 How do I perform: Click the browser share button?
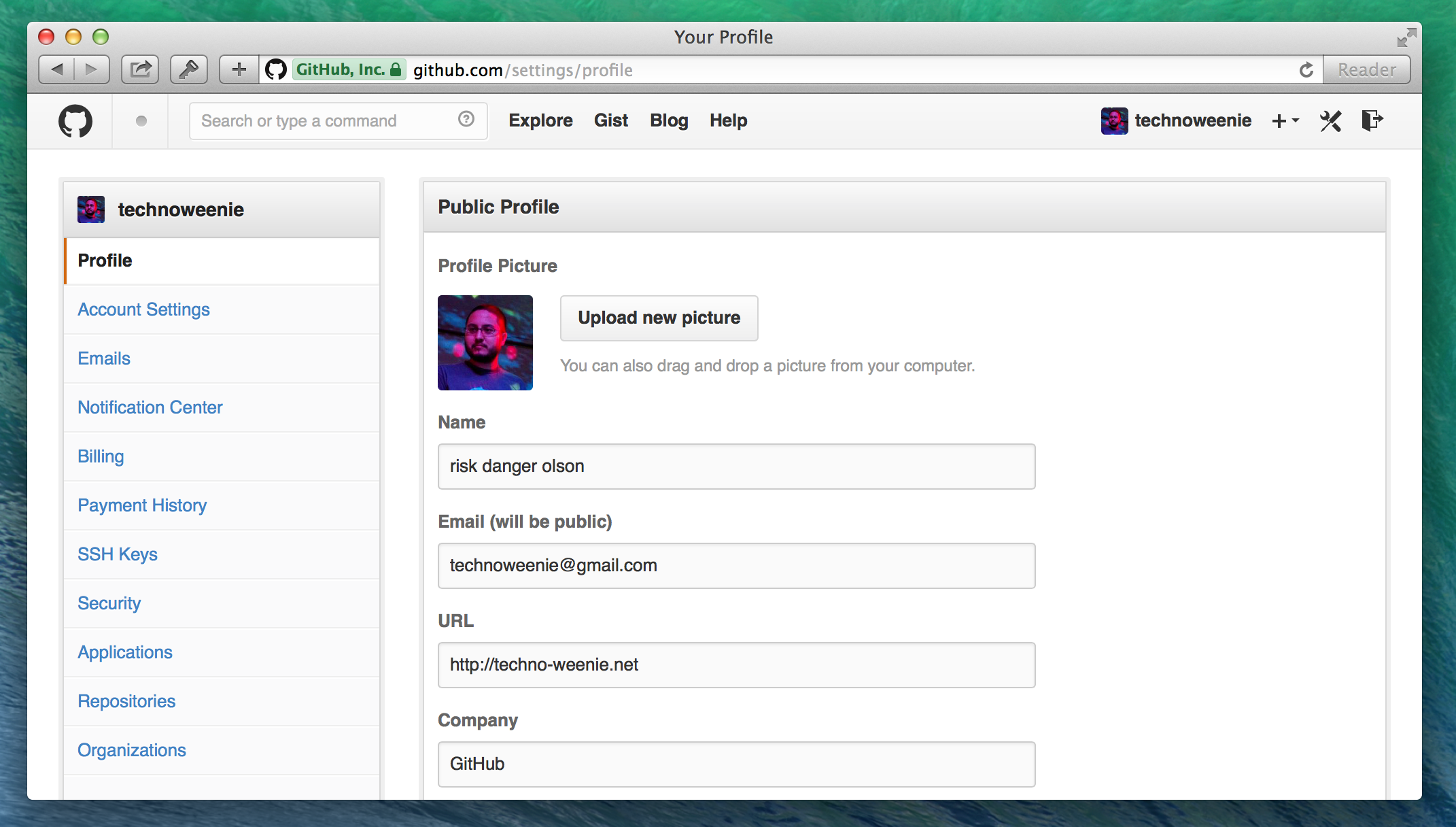[x=140, y=69]
